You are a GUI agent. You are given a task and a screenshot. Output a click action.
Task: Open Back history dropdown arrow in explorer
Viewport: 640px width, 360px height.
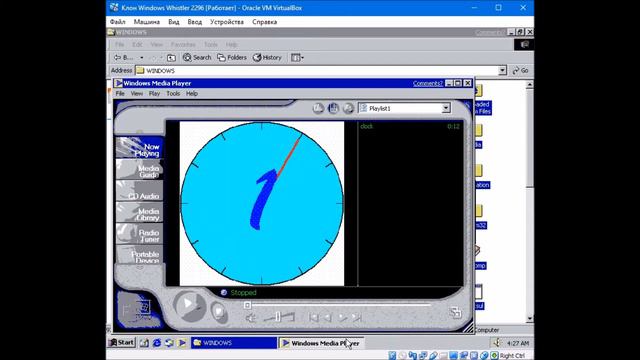(x=142, y=58)
